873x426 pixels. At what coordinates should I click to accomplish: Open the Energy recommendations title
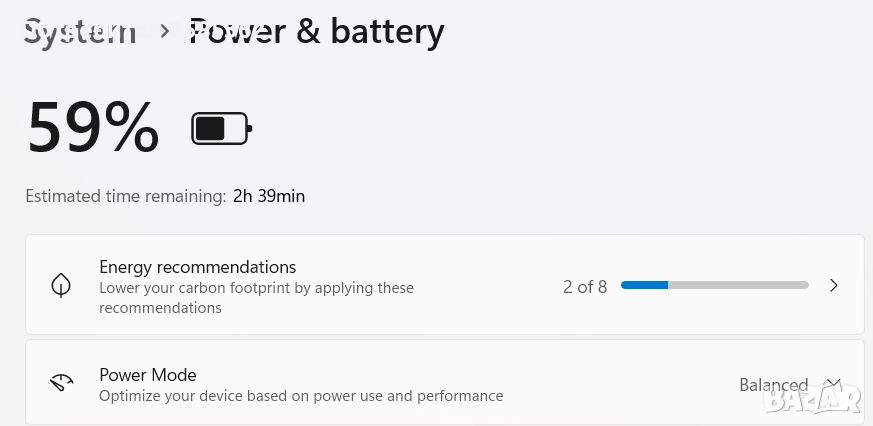pyautogui.click(x=197, y=267)
